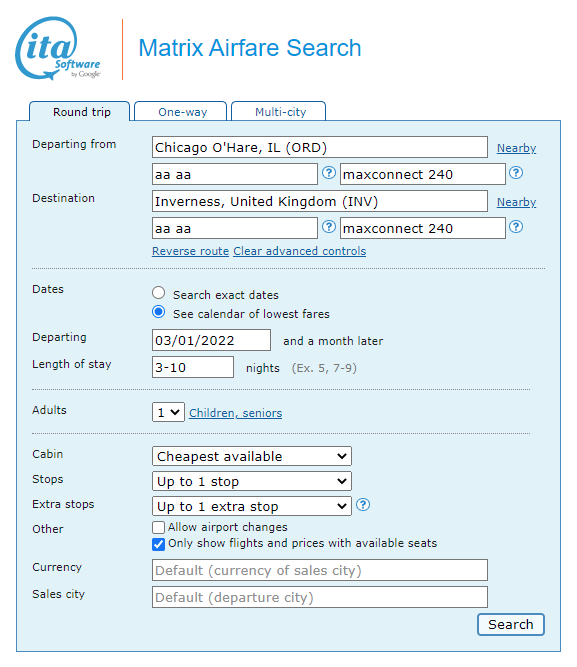This screenshot has width=577, height=667.
Task: Open help icon beside departure routing codes
Action: tap(328, 173)
